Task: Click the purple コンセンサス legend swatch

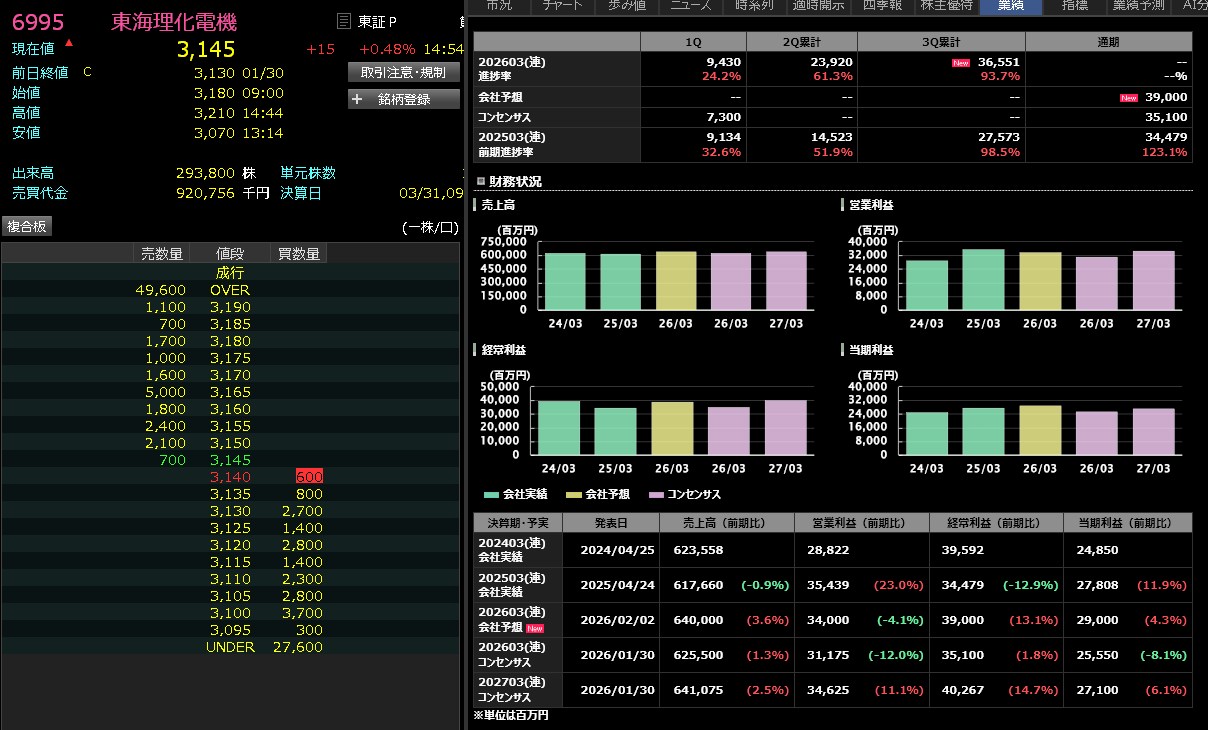Action: coord(656,494)
